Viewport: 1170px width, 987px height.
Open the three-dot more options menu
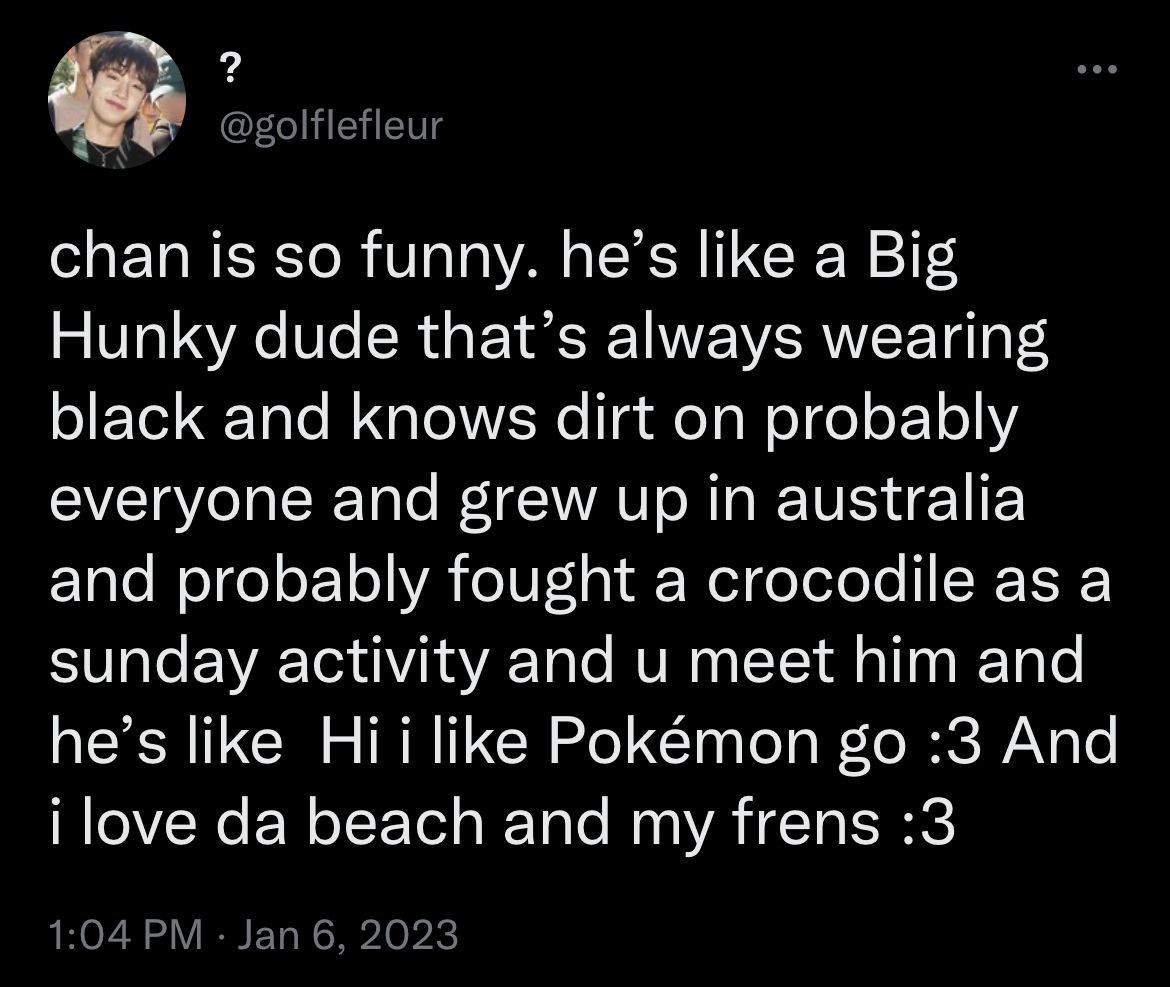1098,70
